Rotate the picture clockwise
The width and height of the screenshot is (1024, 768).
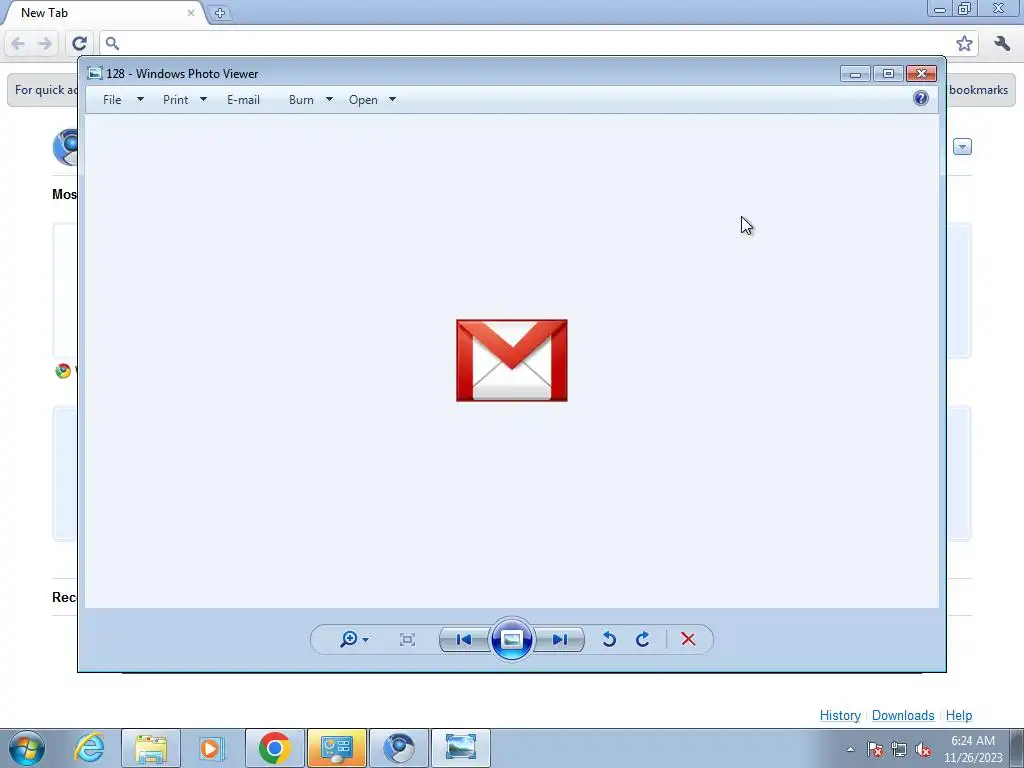pos(643,639)
